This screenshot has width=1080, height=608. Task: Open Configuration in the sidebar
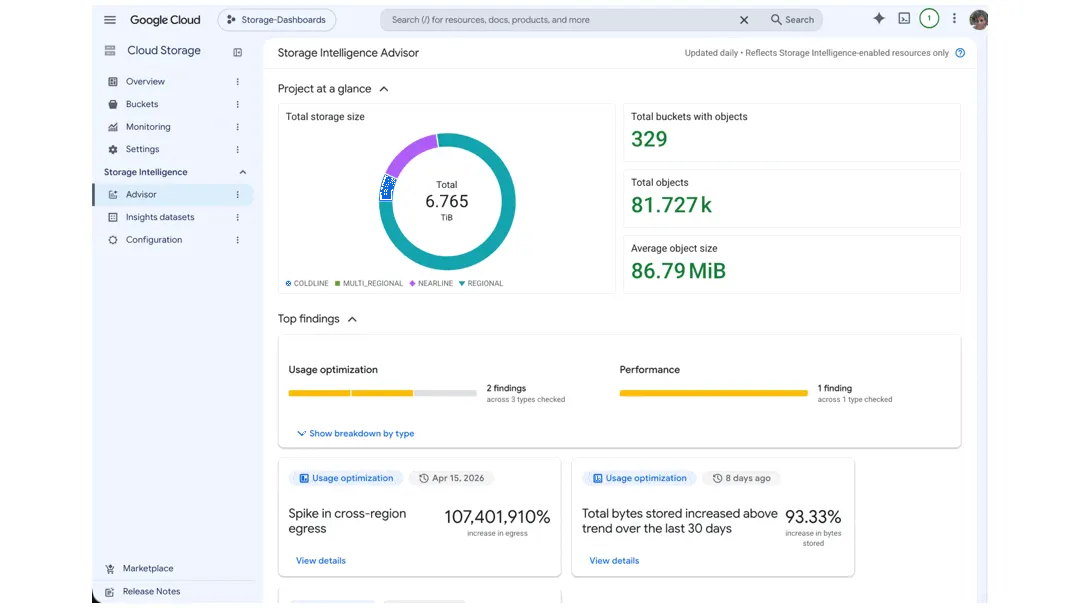[x=154, y=240]
